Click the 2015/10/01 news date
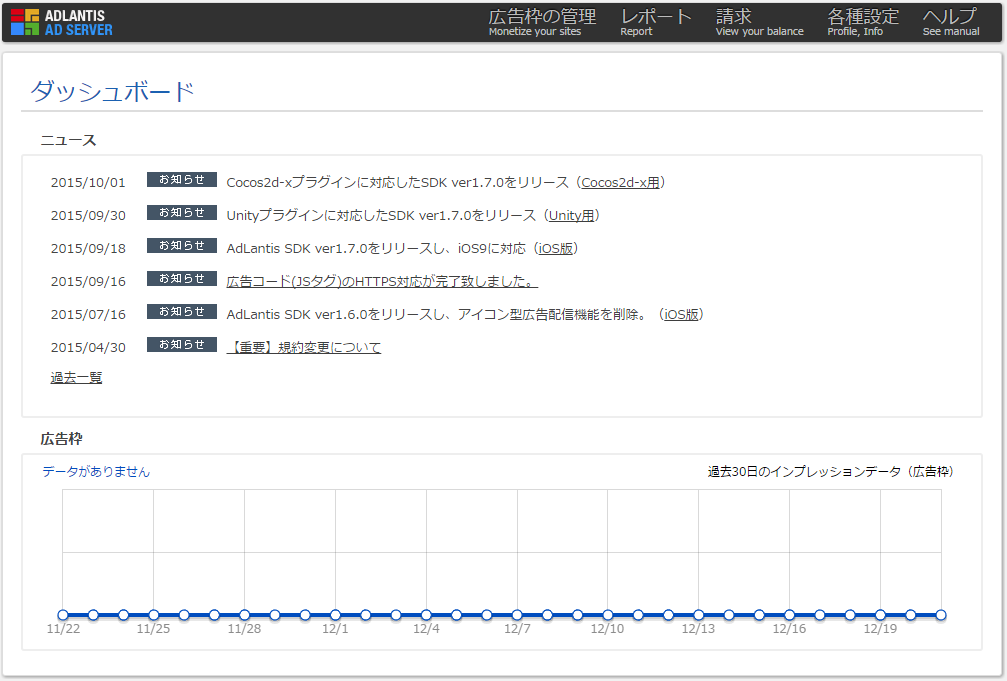This screenshot has height=681, width=1007. (88, 182)
